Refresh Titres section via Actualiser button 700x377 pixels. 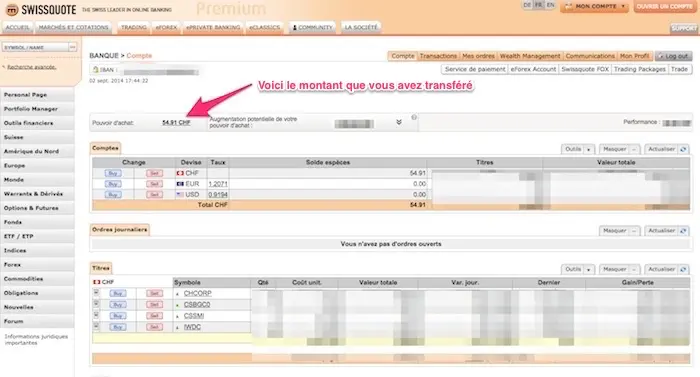[x=667, y=269]
